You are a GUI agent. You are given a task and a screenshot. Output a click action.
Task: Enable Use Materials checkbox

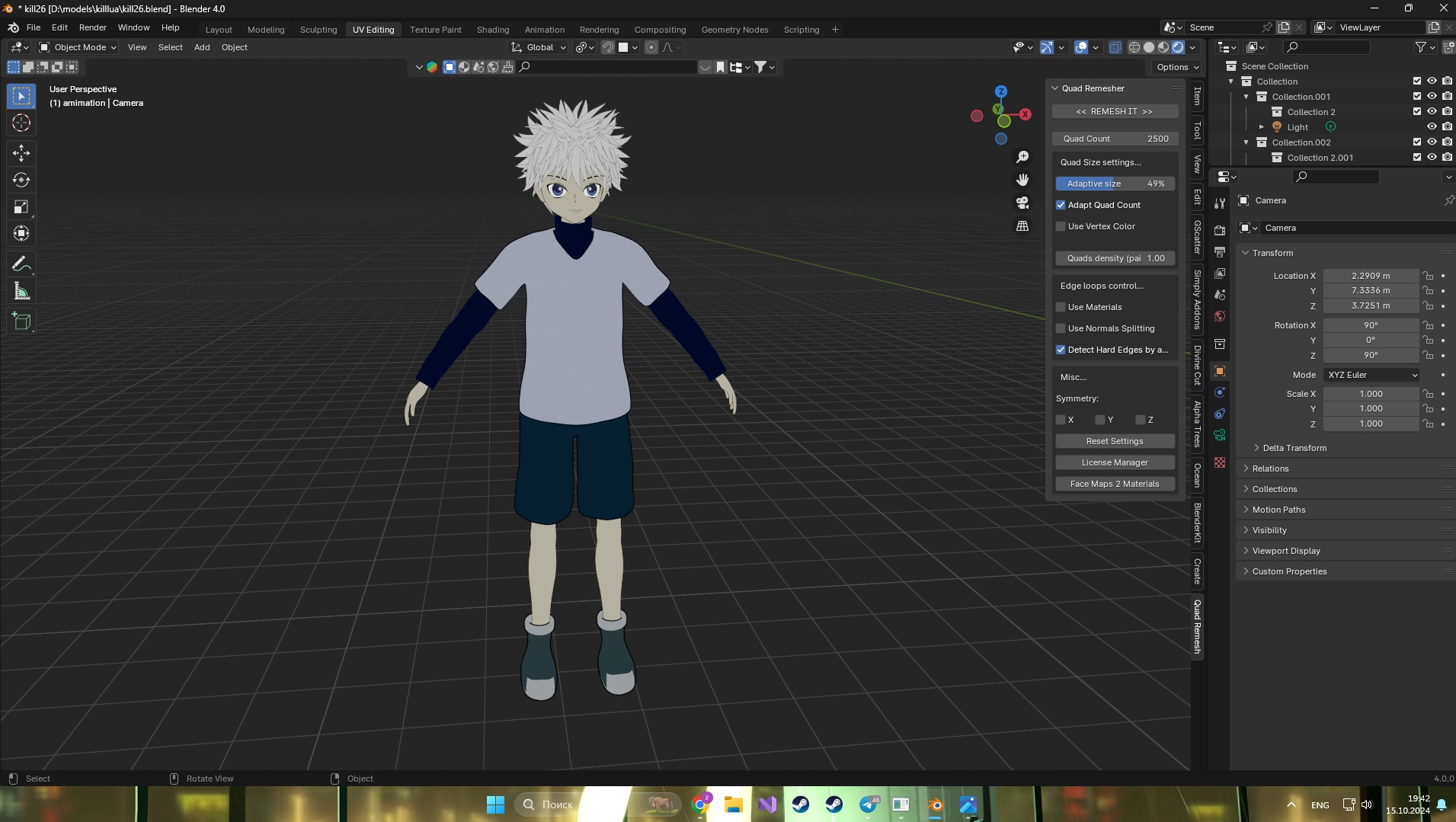[x=1061, y=307]
